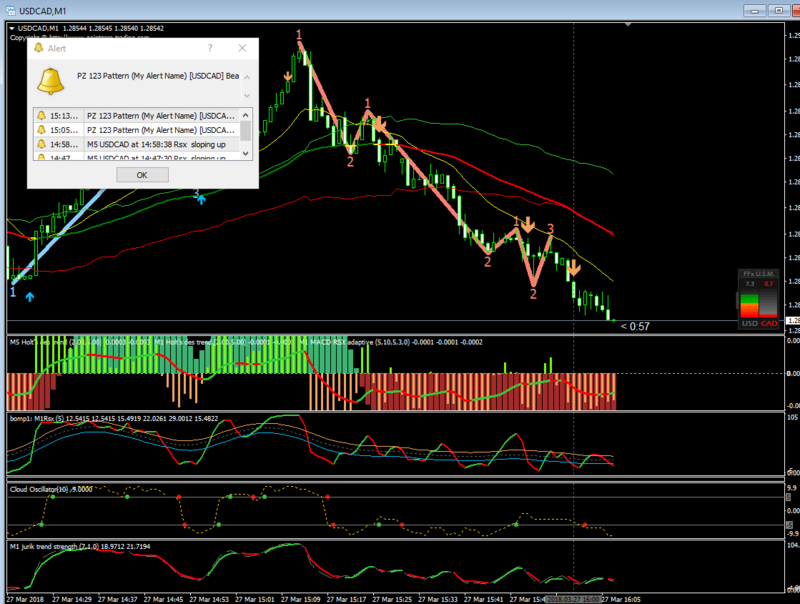Open Alert dialog help question mark

(x=210, y=48)
